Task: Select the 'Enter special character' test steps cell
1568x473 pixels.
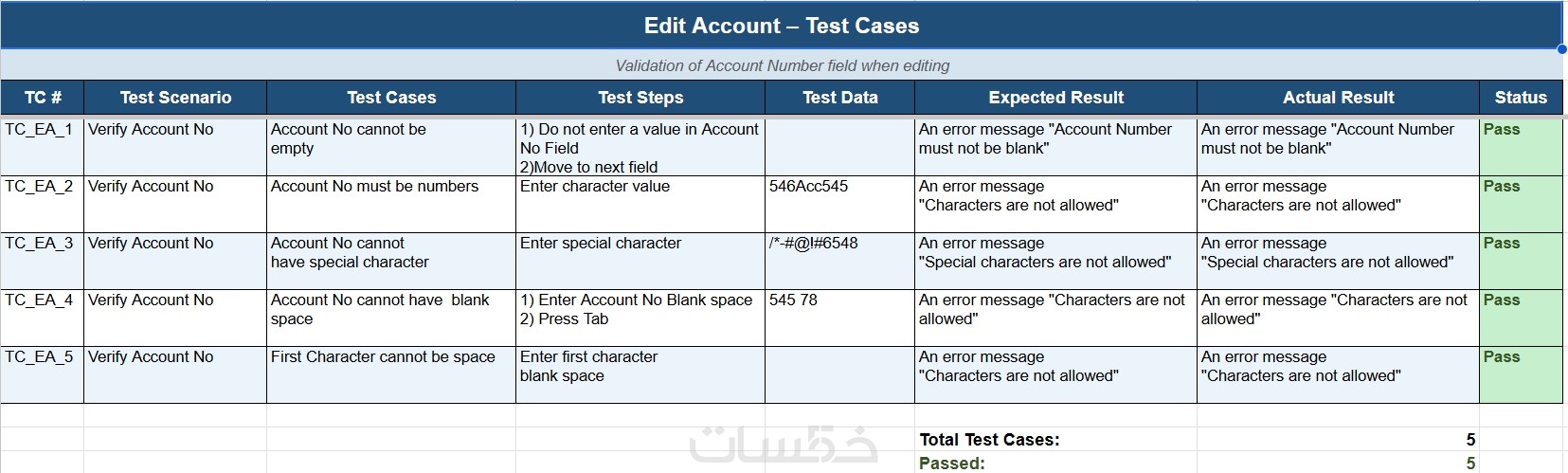Action: point(640,260)
